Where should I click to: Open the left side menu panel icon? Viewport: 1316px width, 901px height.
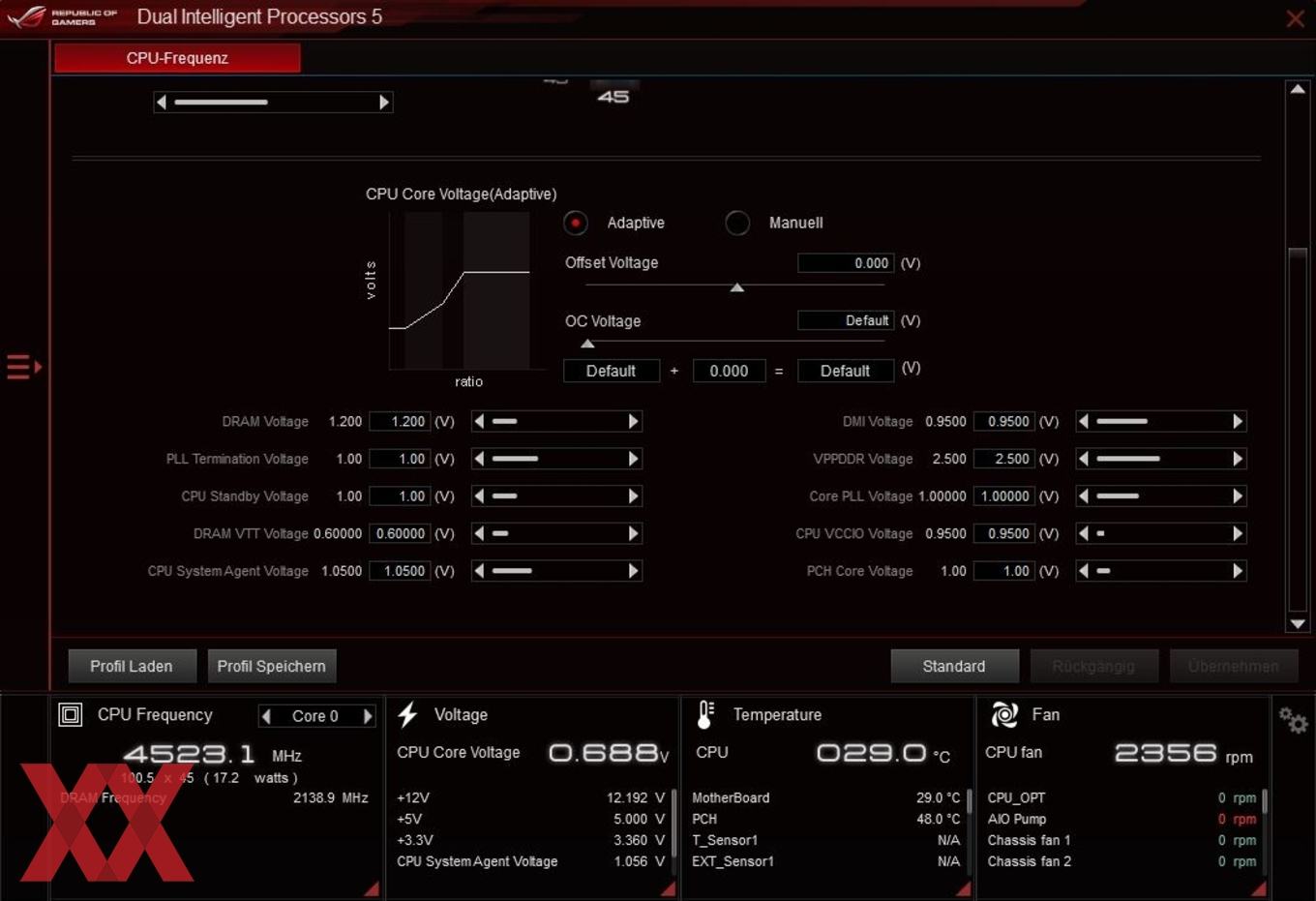click(24, 367)
